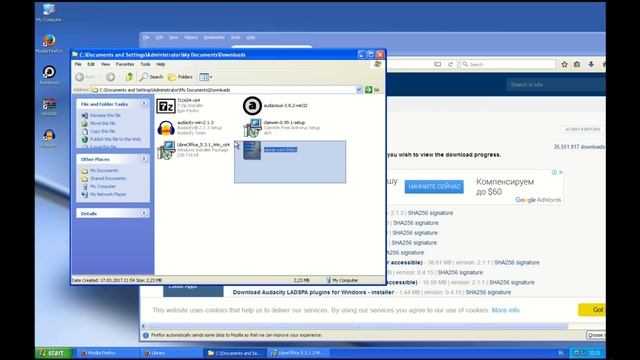This screenshot has width=640, height=360.
Task: Open My Computer in Other Places
Action: tap(103, 187)
